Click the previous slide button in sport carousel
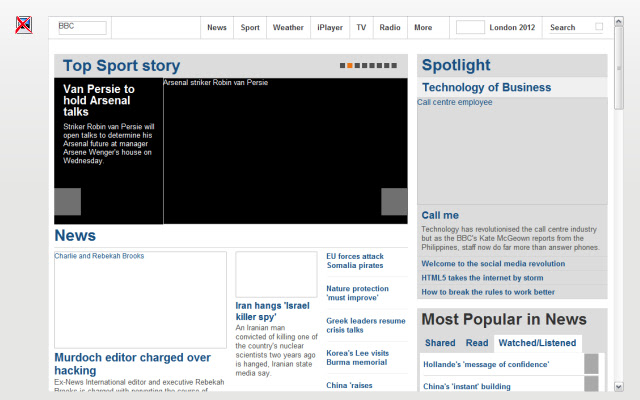 pyautogui.click(x=67, y=201)
